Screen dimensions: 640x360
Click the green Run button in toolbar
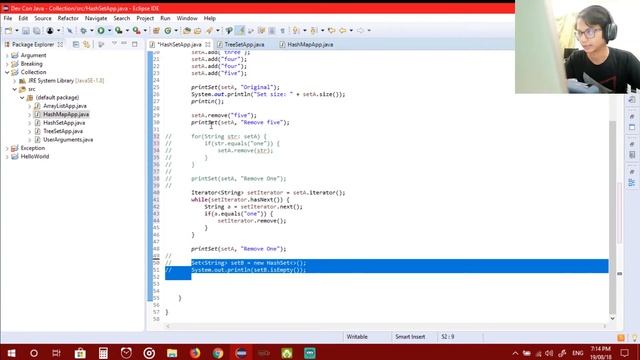101,31
